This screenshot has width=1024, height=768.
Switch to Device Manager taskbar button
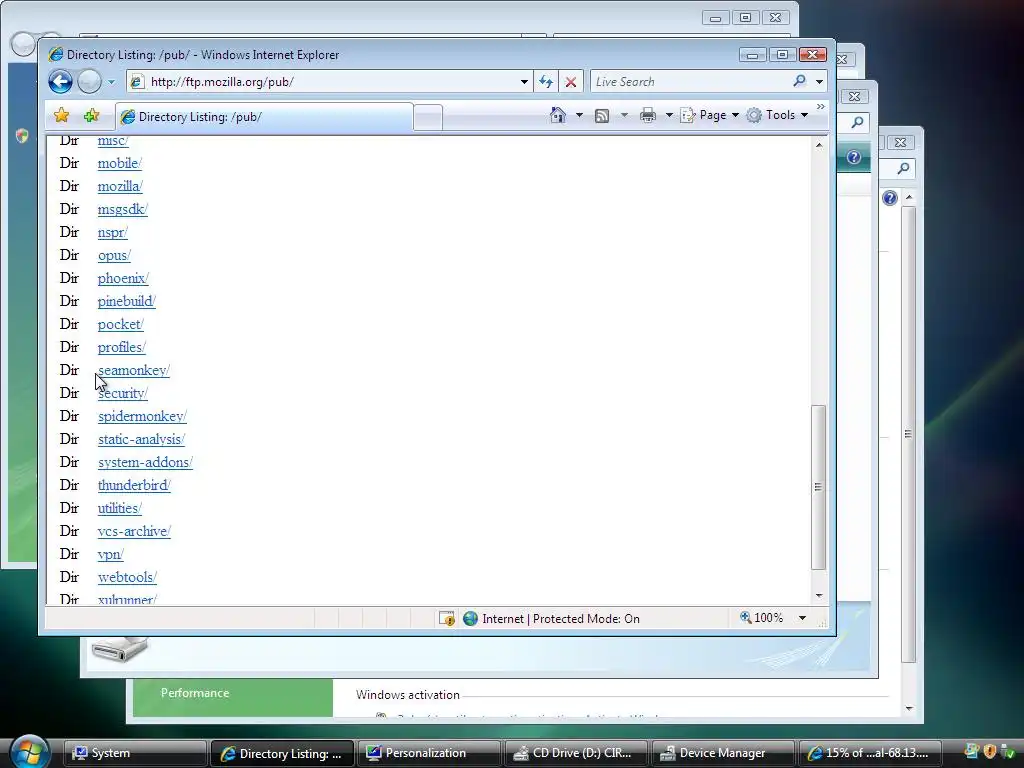722,753
